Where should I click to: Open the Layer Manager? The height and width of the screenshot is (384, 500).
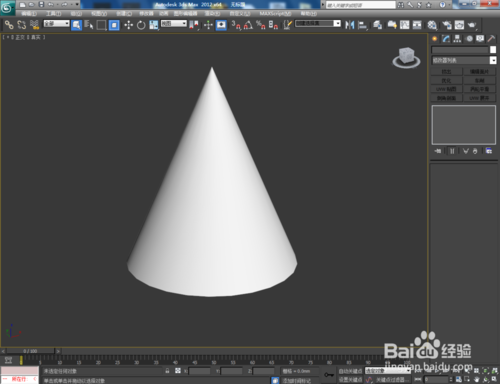[x=377, y=25]
